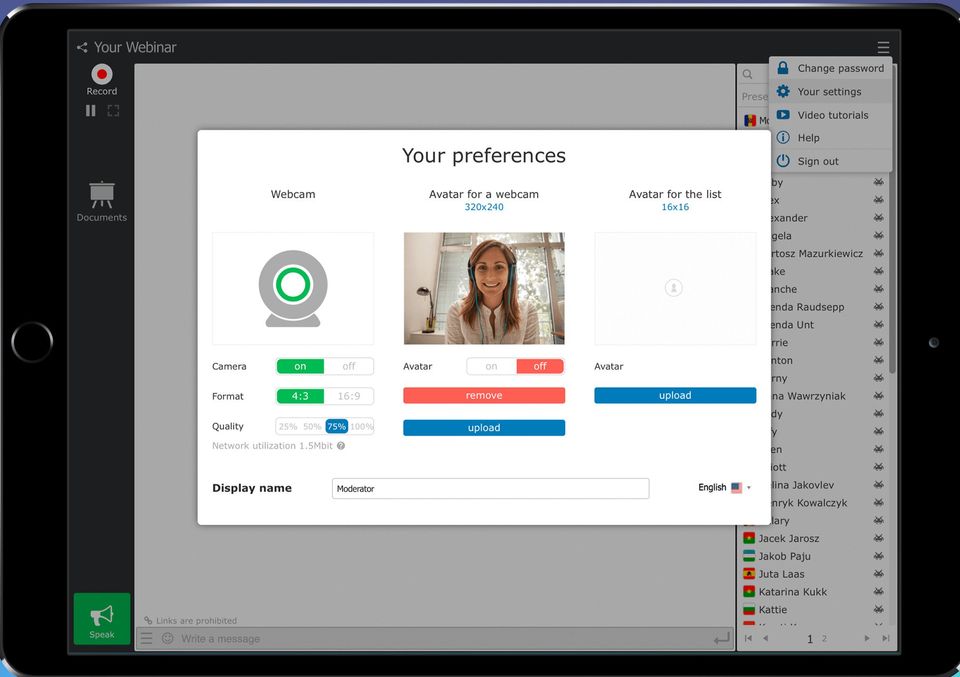The image size is (960, 677).
Task: Go to last page of participant list
Action: point(885,638)
